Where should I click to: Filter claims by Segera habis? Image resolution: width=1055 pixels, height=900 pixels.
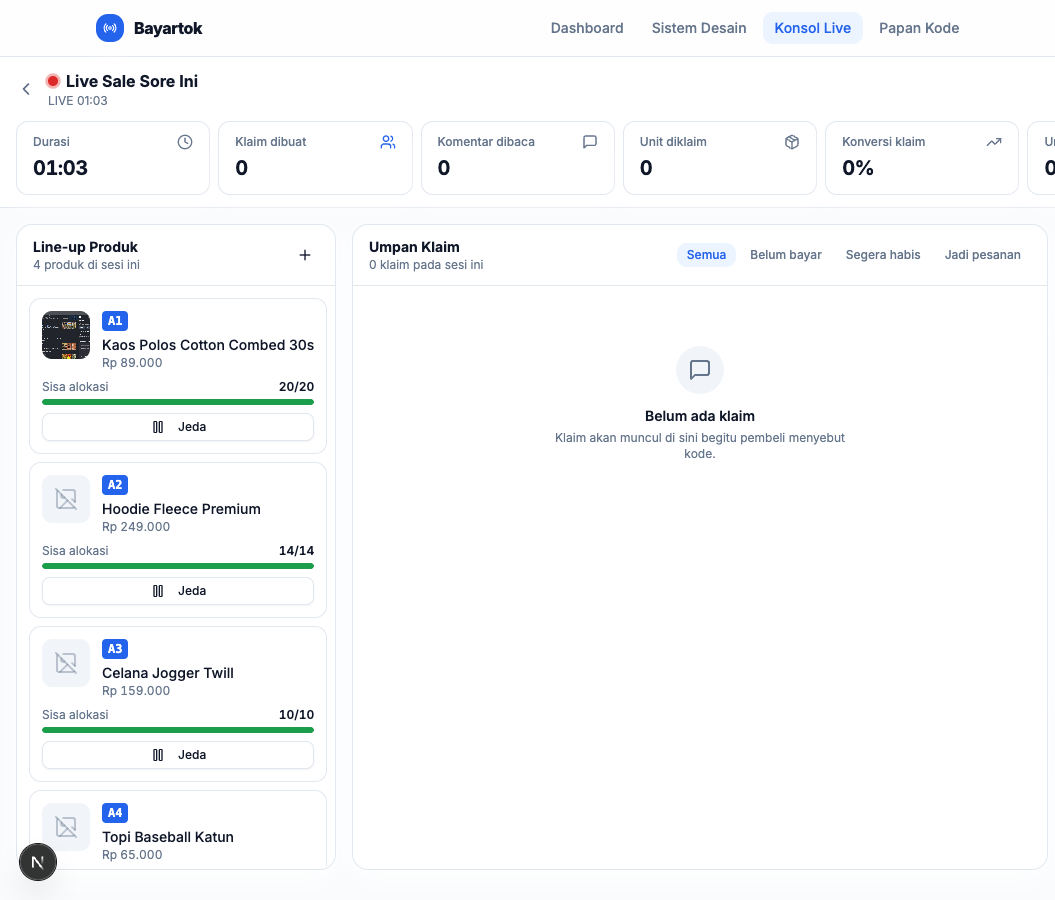(x=883, y=255)
